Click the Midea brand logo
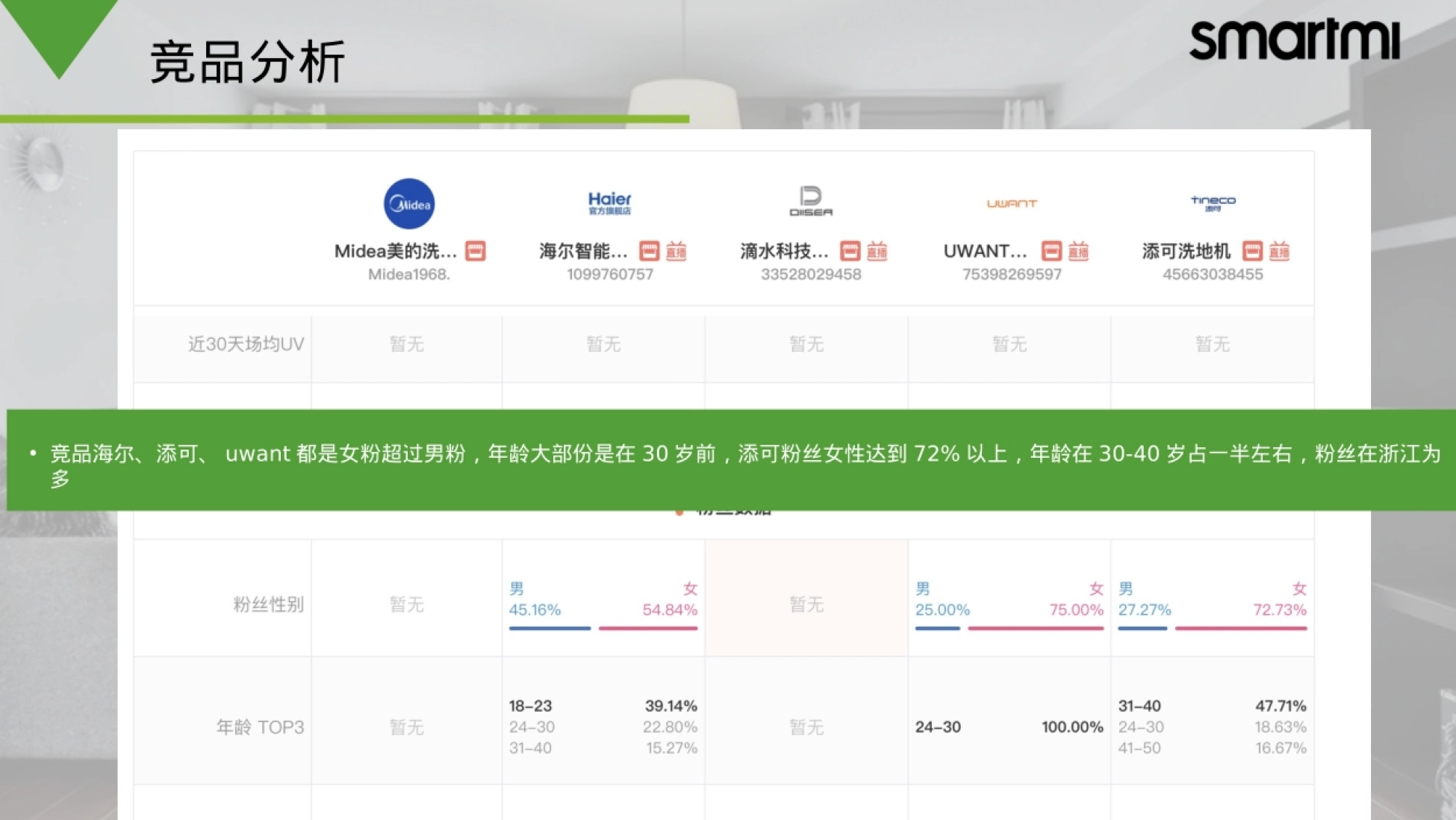The width and height of the screenshot is (1456, 820). point(409,204)
